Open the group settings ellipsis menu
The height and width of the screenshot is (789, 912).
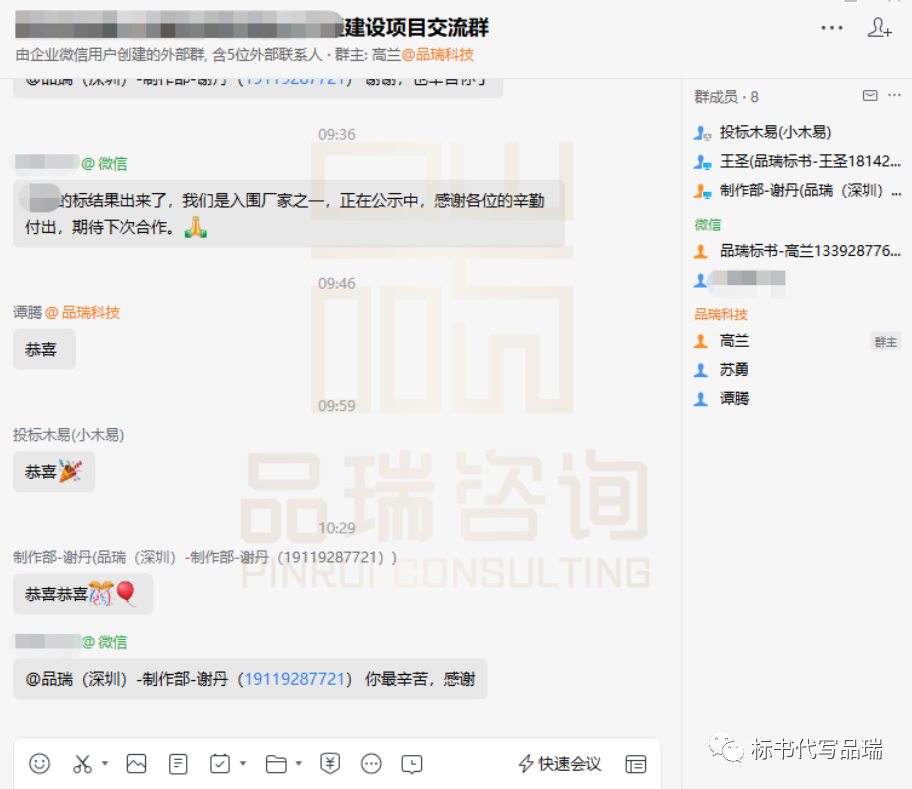pyautogui.click(x=832, y=28)
